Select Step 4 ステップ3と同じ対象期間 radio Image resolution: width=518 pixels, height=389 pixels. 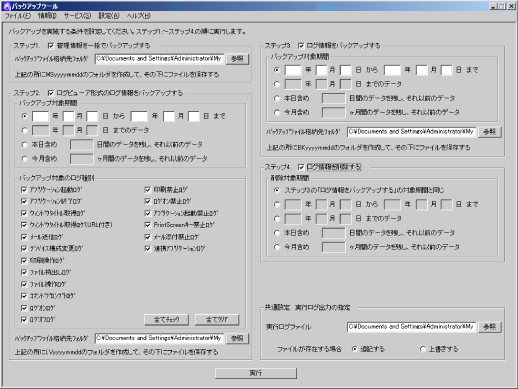coord(277,190)
